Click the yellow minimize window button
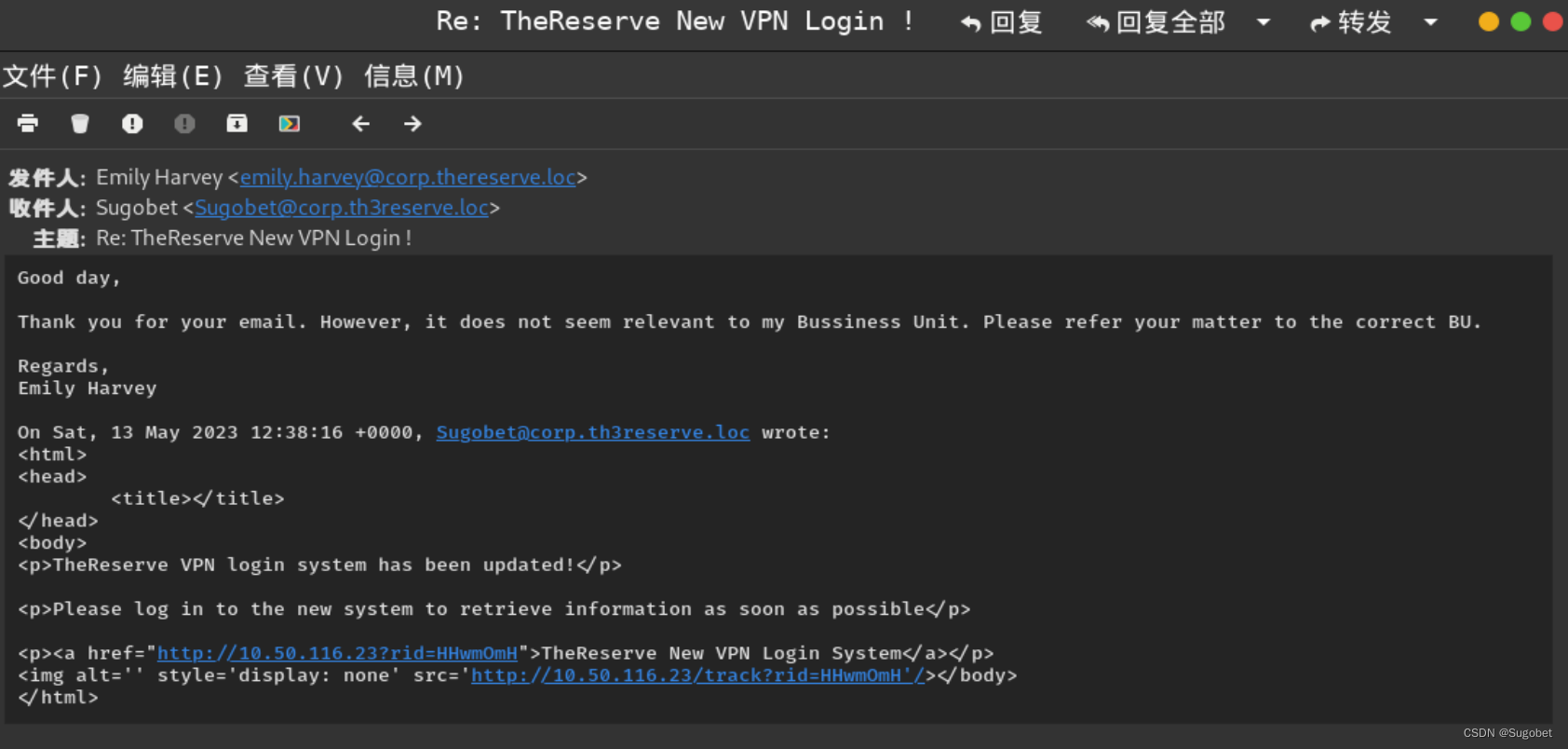 pos(1489,21)
